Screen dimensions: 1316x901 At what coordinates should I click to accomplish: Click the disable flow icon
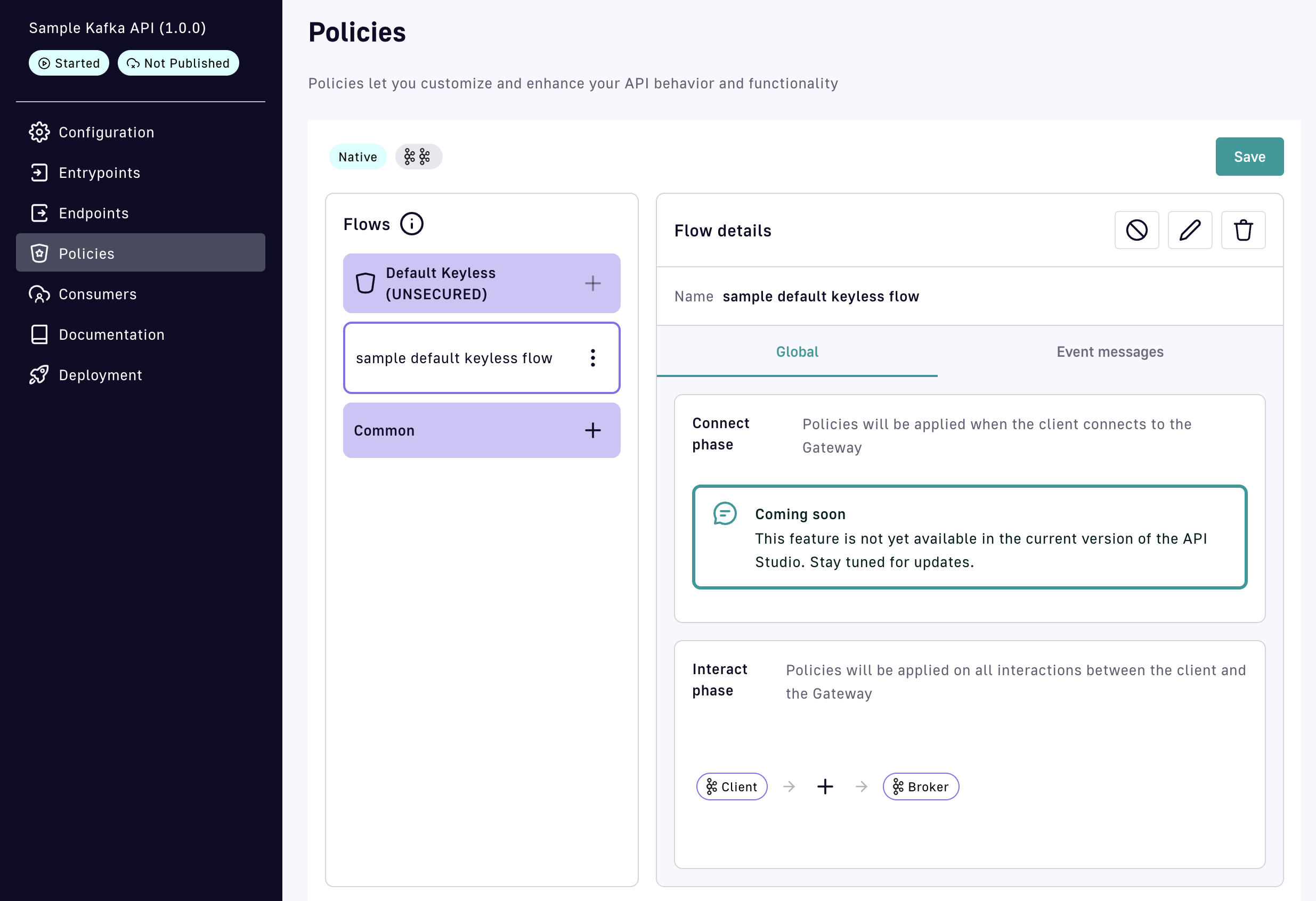click(1136, 231)
